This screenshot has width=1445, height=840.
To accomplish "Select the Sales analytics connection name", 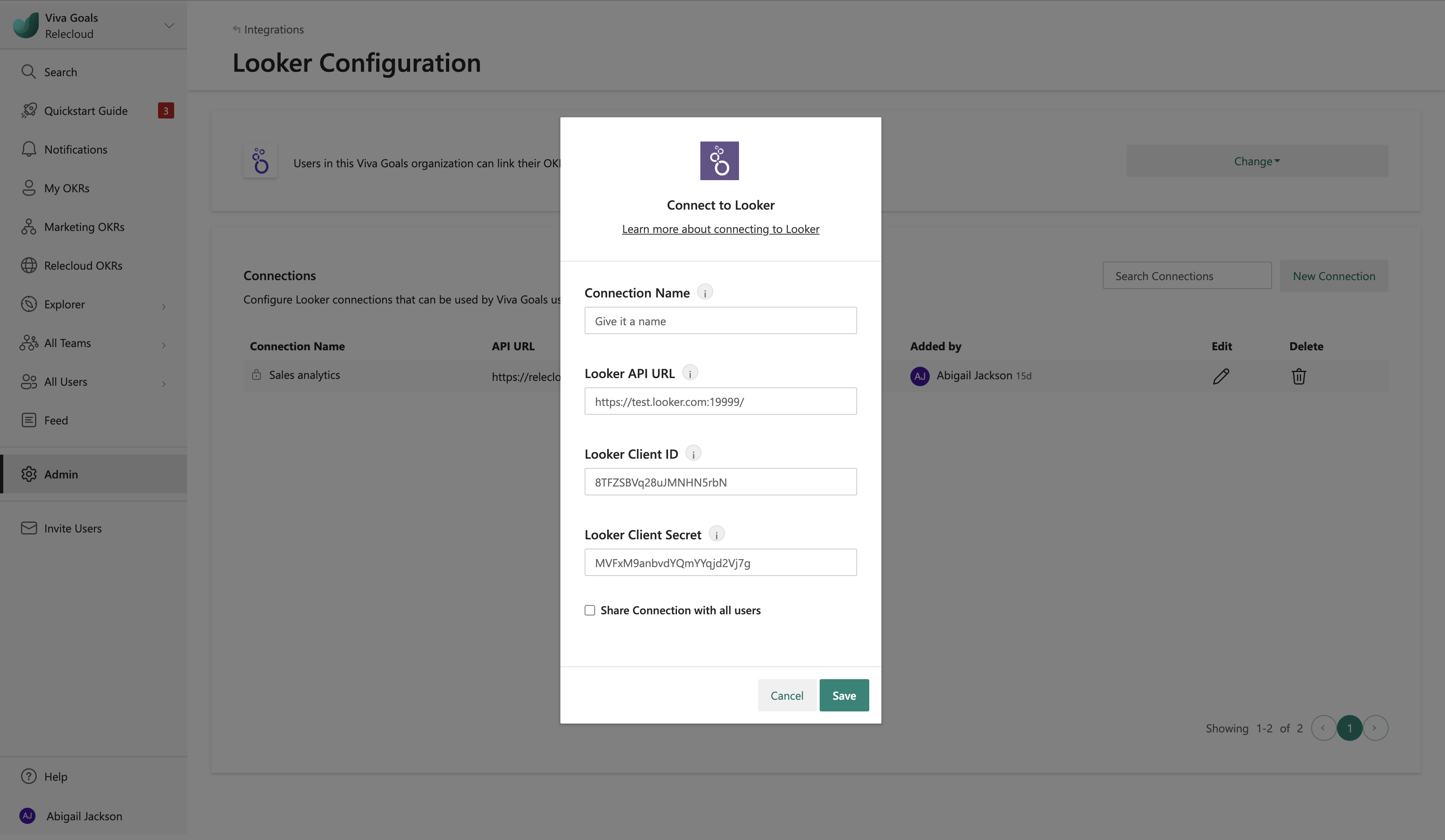I will (x=304, y=374).
